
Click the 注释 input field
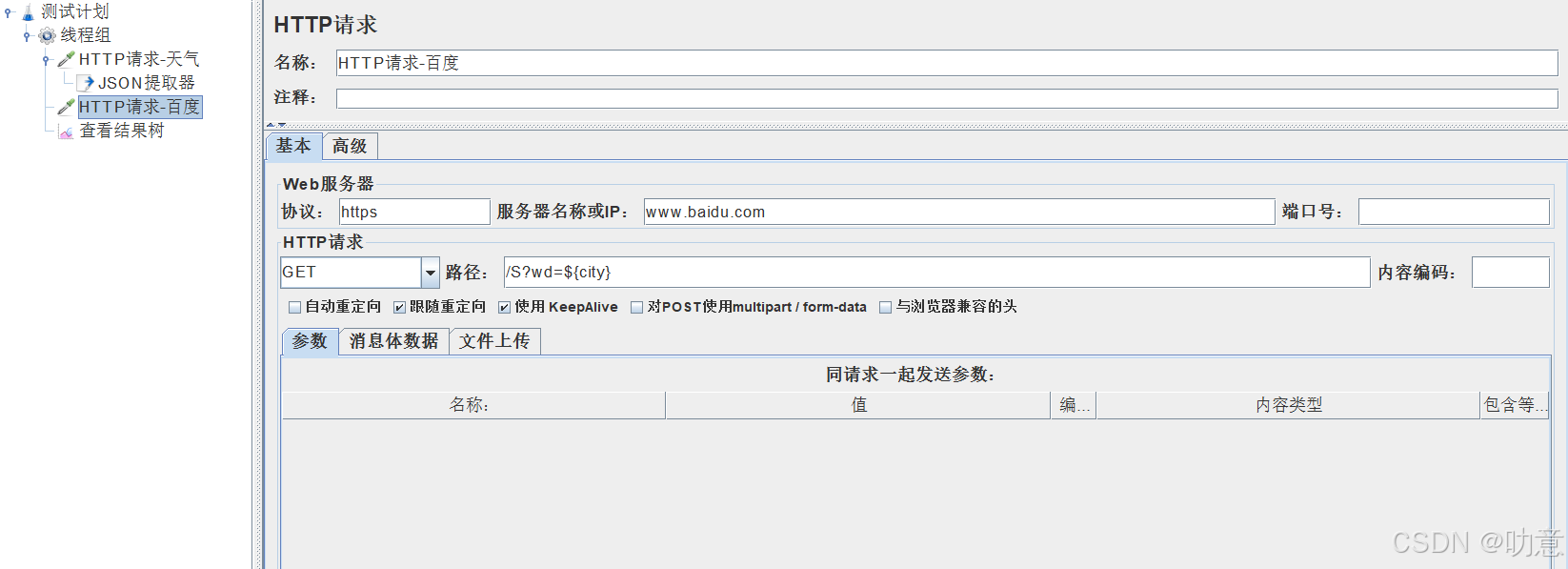[947, 99]
